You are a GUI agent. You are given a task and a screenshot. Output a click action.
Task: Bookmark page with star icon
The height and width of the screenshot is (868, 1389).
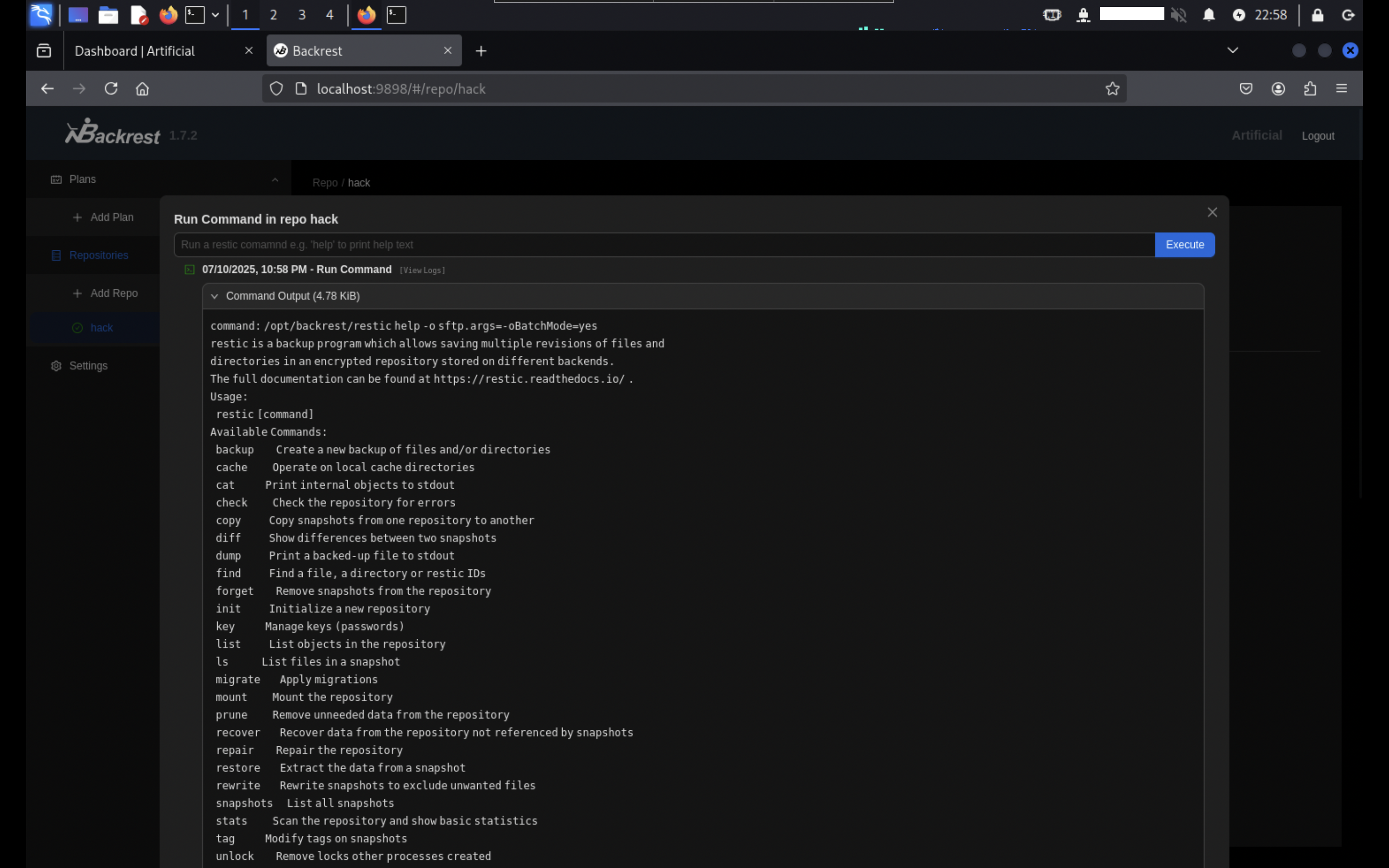point(1112,88)
